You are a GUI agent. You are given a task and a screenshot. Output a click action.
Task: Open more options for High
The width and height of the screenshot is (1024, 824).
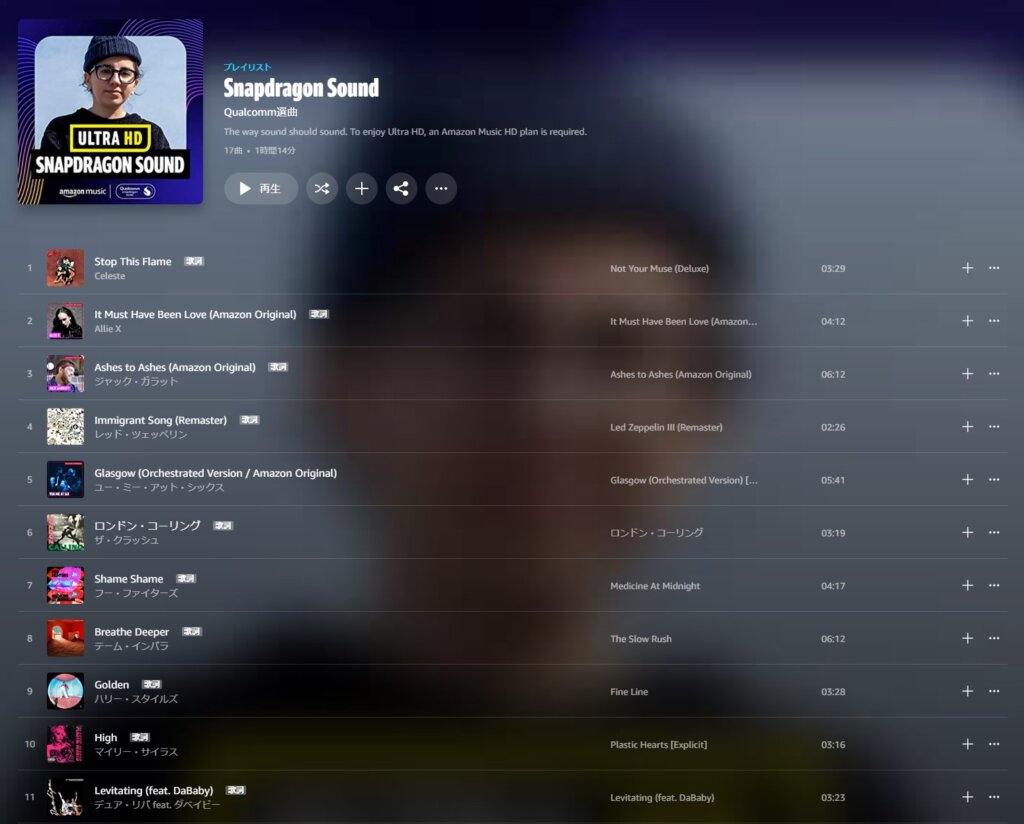[994, 744]
